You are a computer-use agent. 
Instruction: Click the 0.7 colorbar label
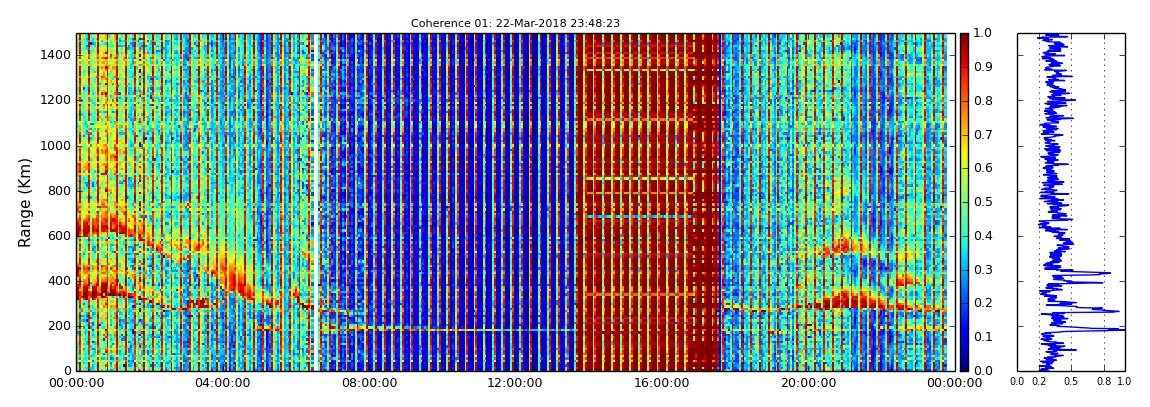coord(981,135)
